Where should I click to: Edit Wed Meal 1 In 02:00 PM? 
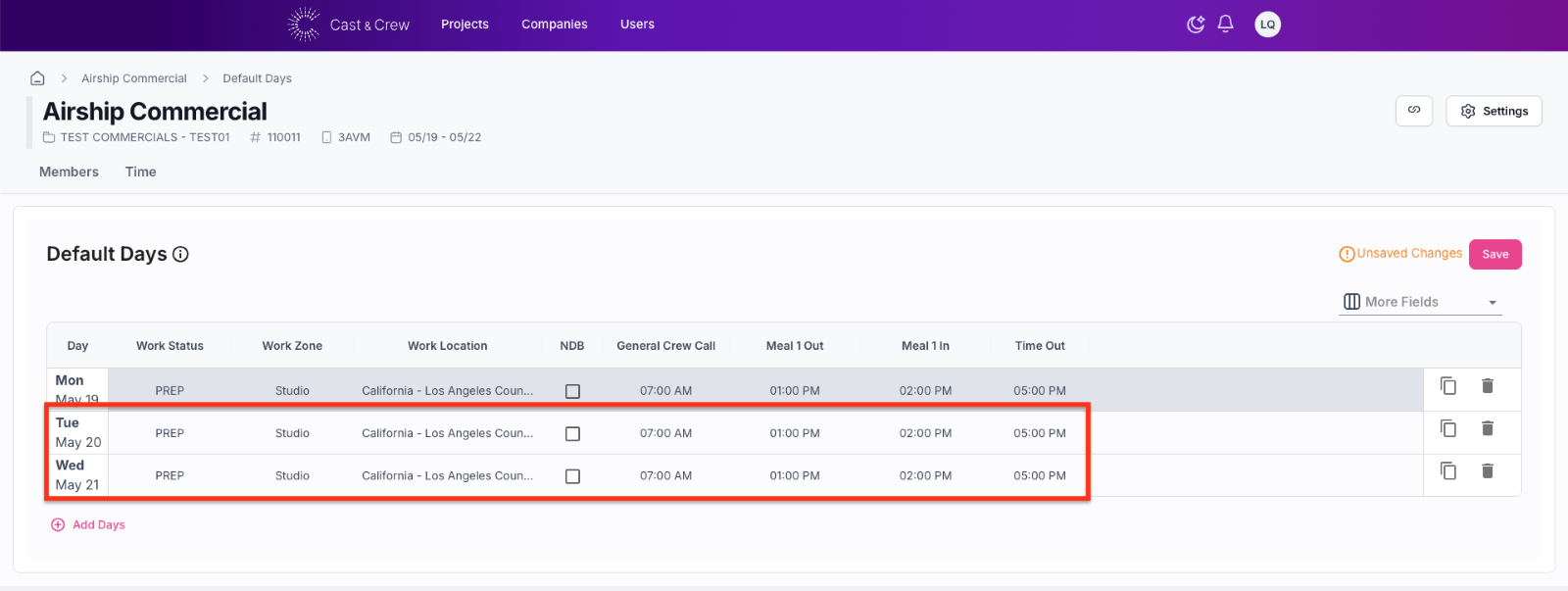(925, 475)
